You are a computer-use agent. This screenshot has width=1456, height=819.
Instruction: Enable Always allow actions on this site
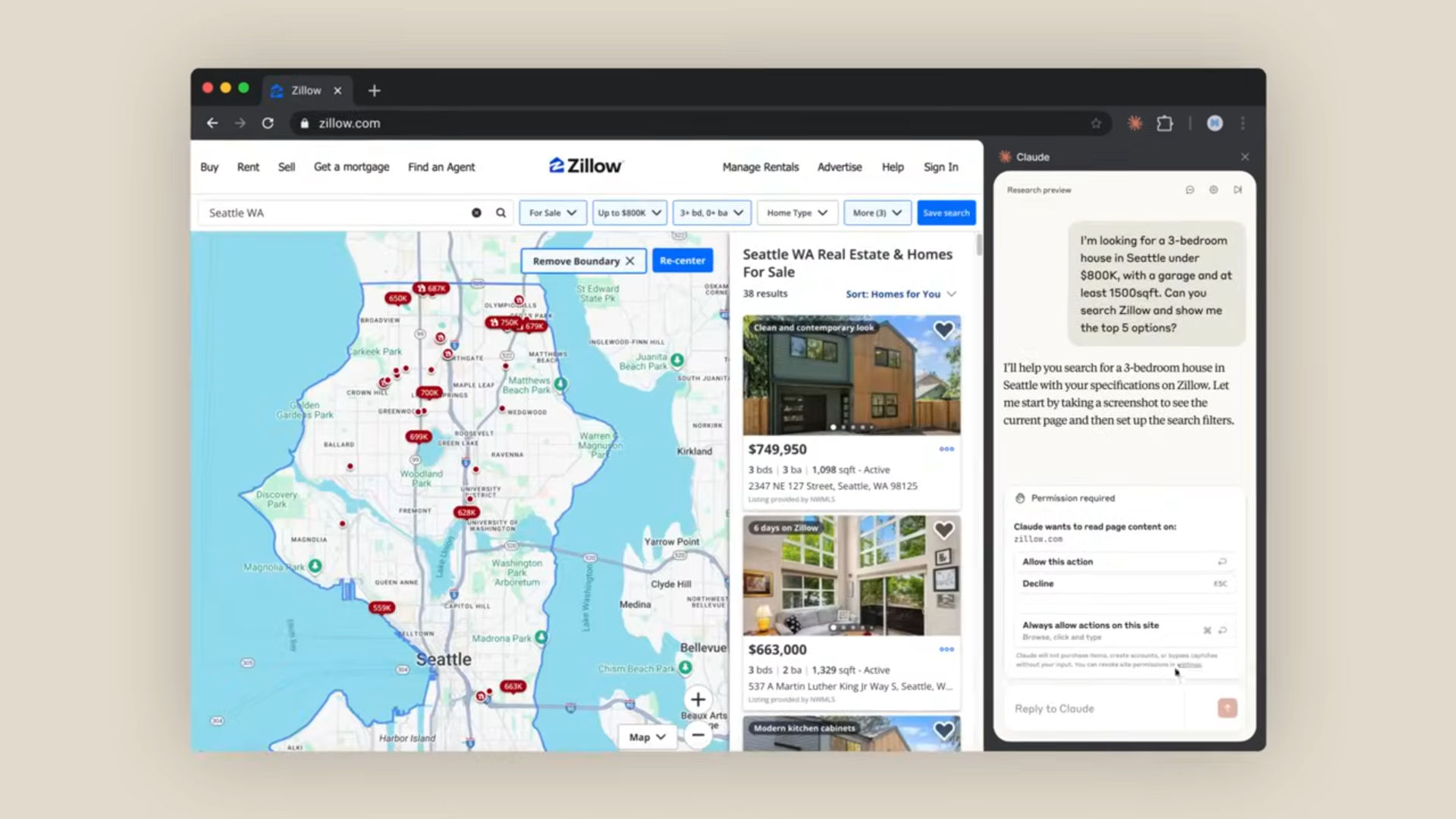click(x=1090, y=625)
